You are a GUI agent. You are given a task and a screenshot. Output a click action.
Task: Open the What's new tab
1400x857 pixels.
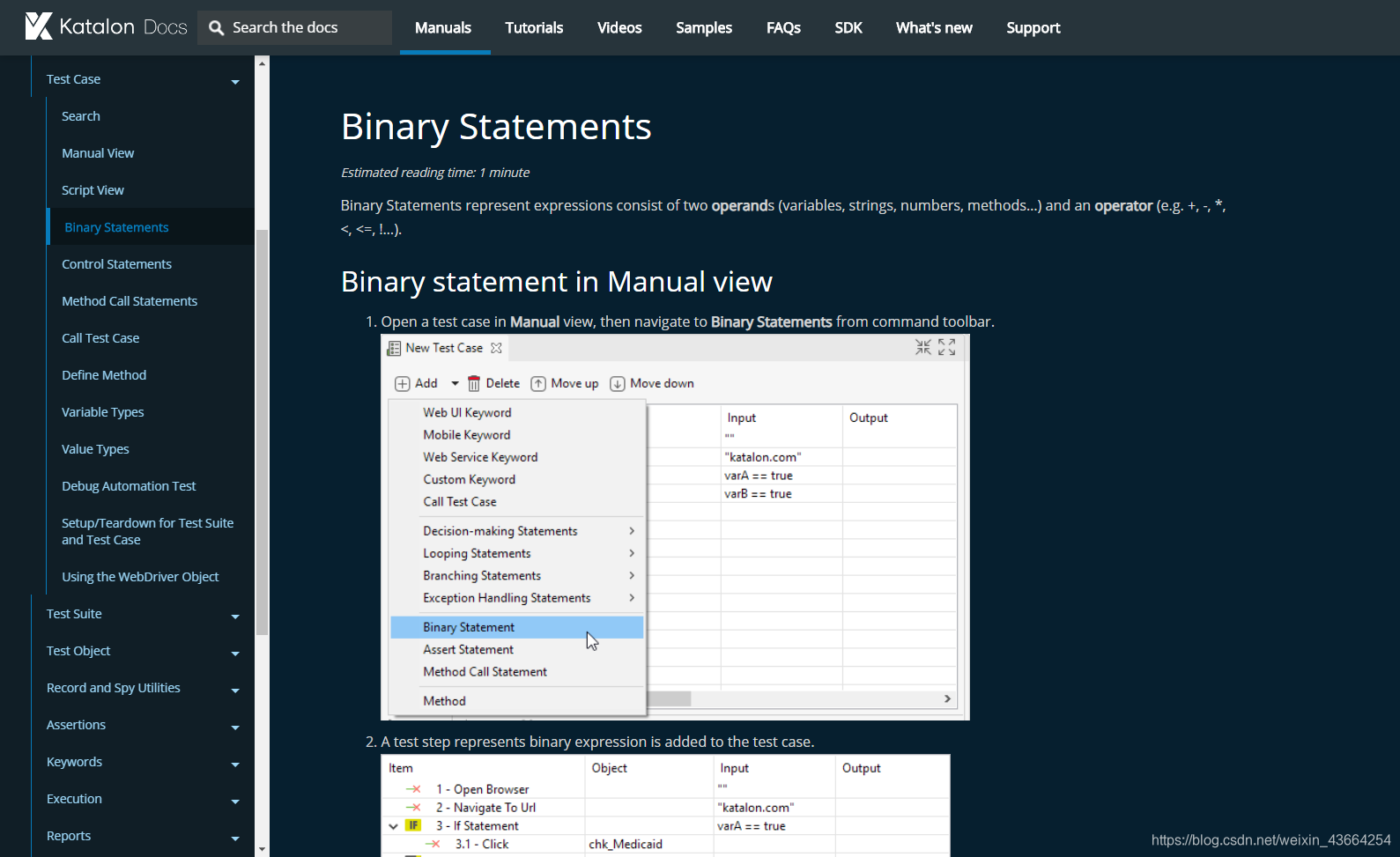point(934,28)
